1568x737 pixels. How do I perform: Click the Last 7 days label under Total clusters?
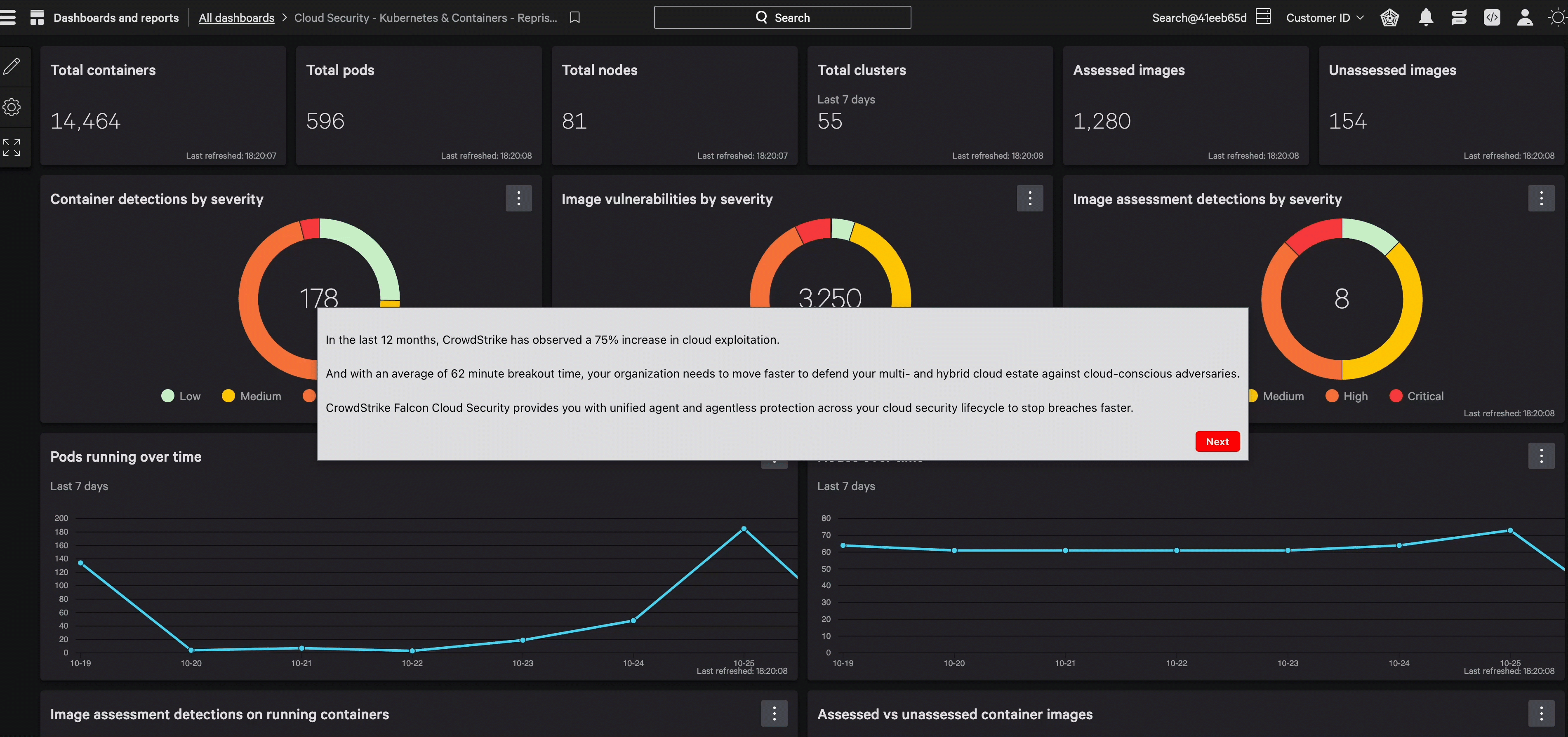846,99
